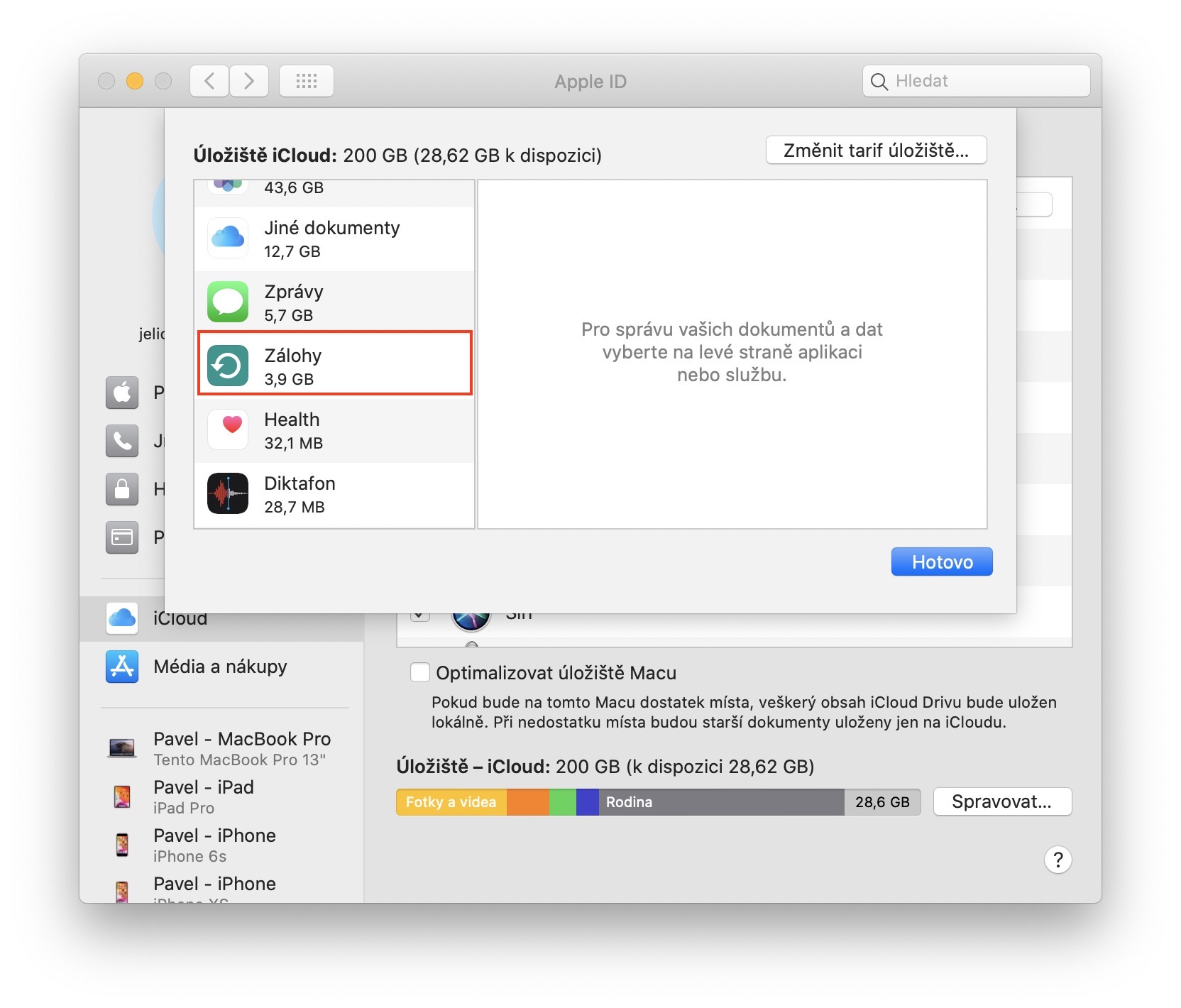The height and width of the screenshot is (1008, 1181).
Task: Click Změnit tarif úložiště button
Action: tap(876, 150)
